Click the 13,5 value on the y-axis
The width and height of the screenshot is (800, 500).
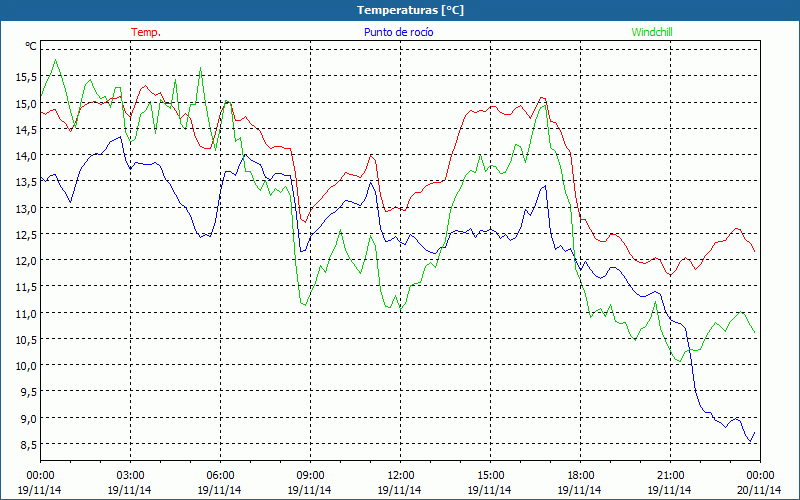tap(26, 182)
